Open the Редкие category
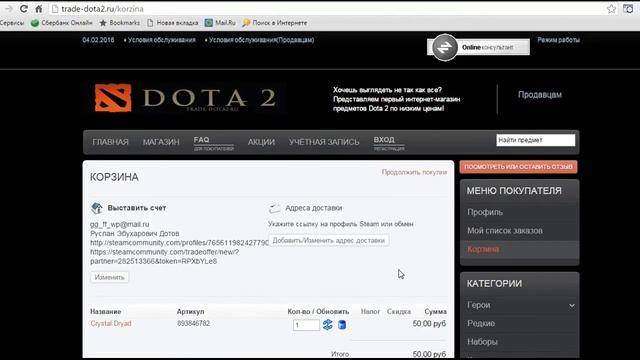This screenshot has height=360, width=640. pyautogui.click(x=481, y=323)
